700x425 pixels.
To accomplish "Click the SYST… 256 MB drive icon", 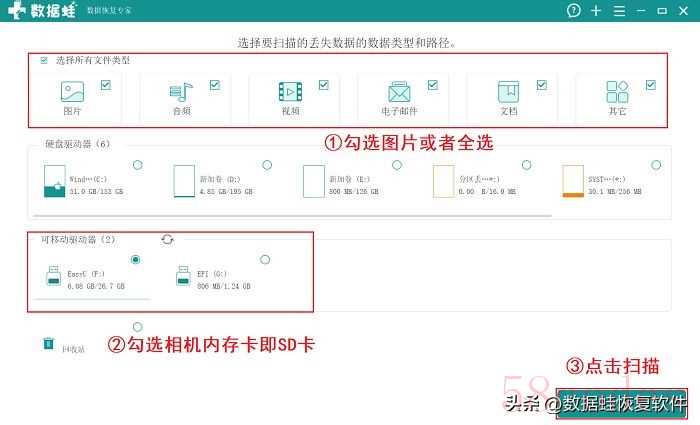I will coord(573,181).
